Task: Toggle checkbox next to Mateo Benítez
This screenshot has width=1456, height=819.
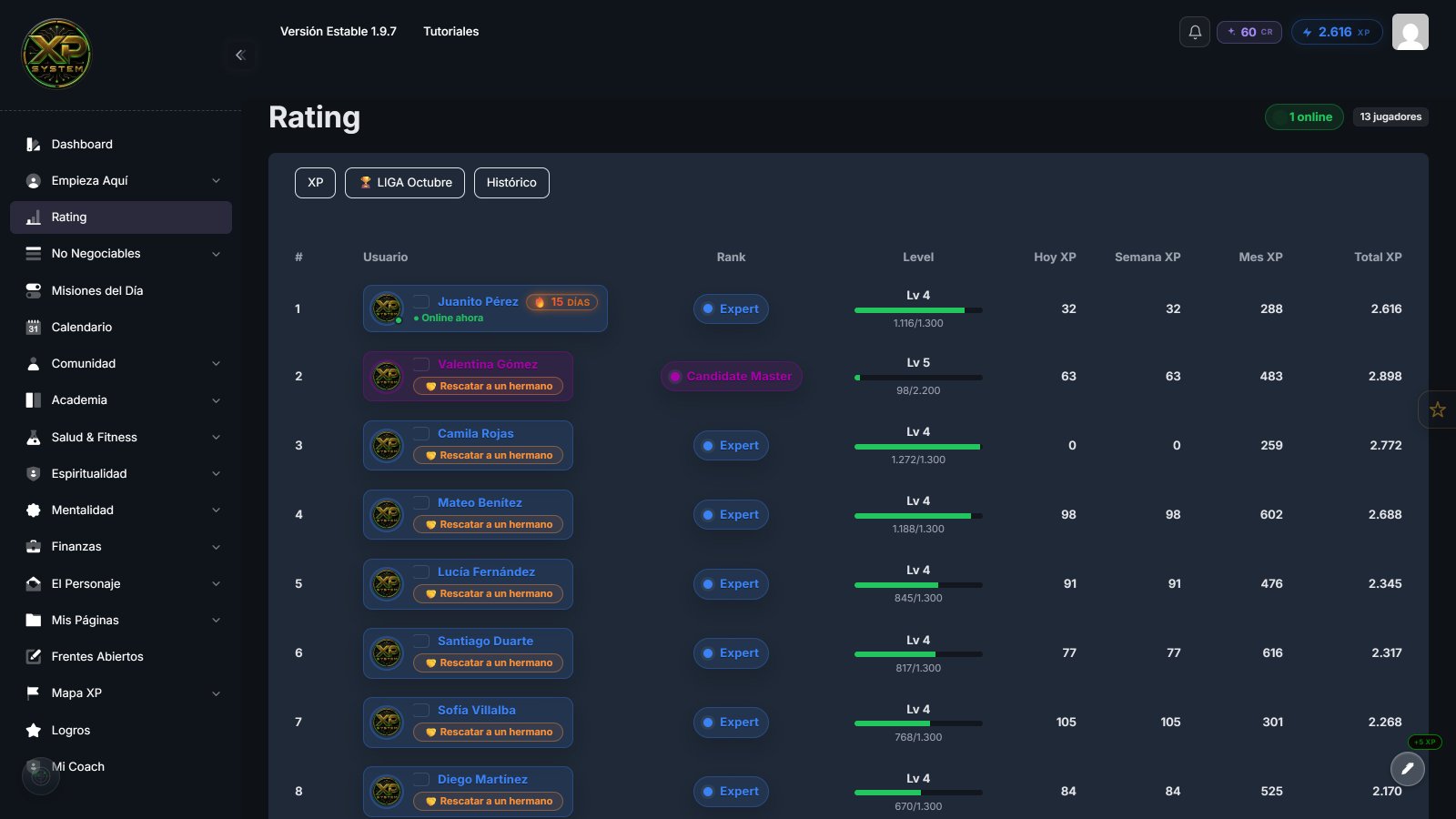Action: point(421,502)
